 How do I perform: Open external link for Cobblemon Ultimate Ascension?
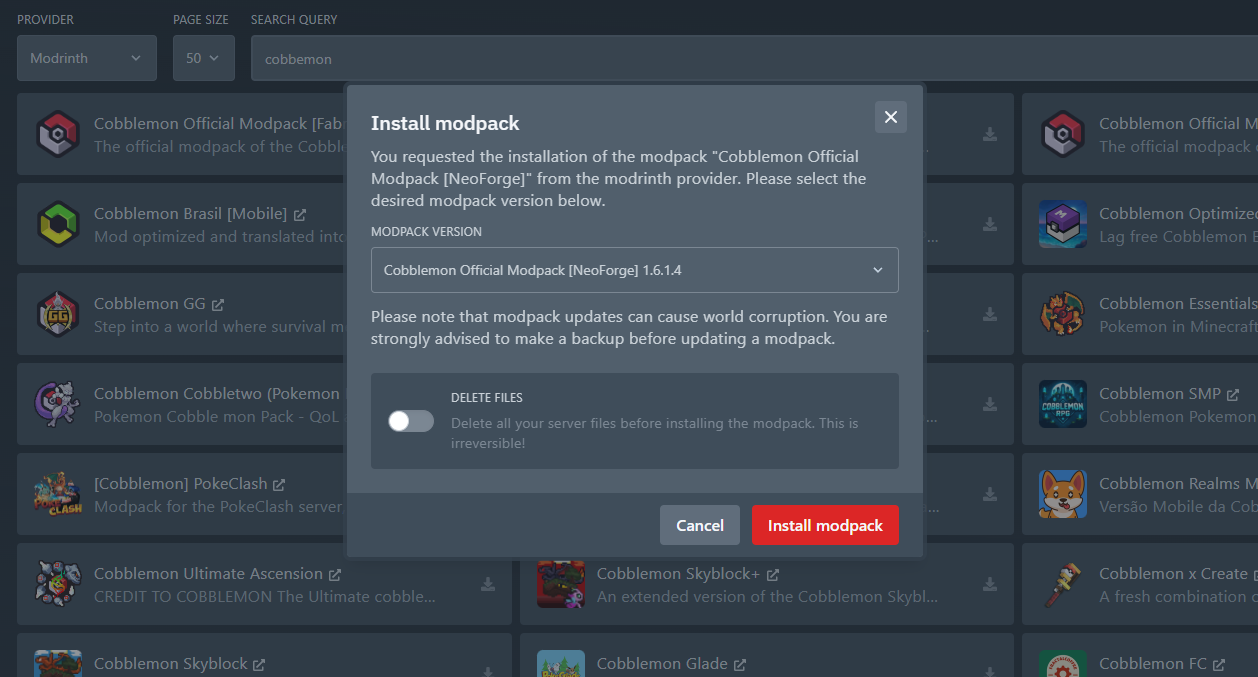(x=335, y=574)
